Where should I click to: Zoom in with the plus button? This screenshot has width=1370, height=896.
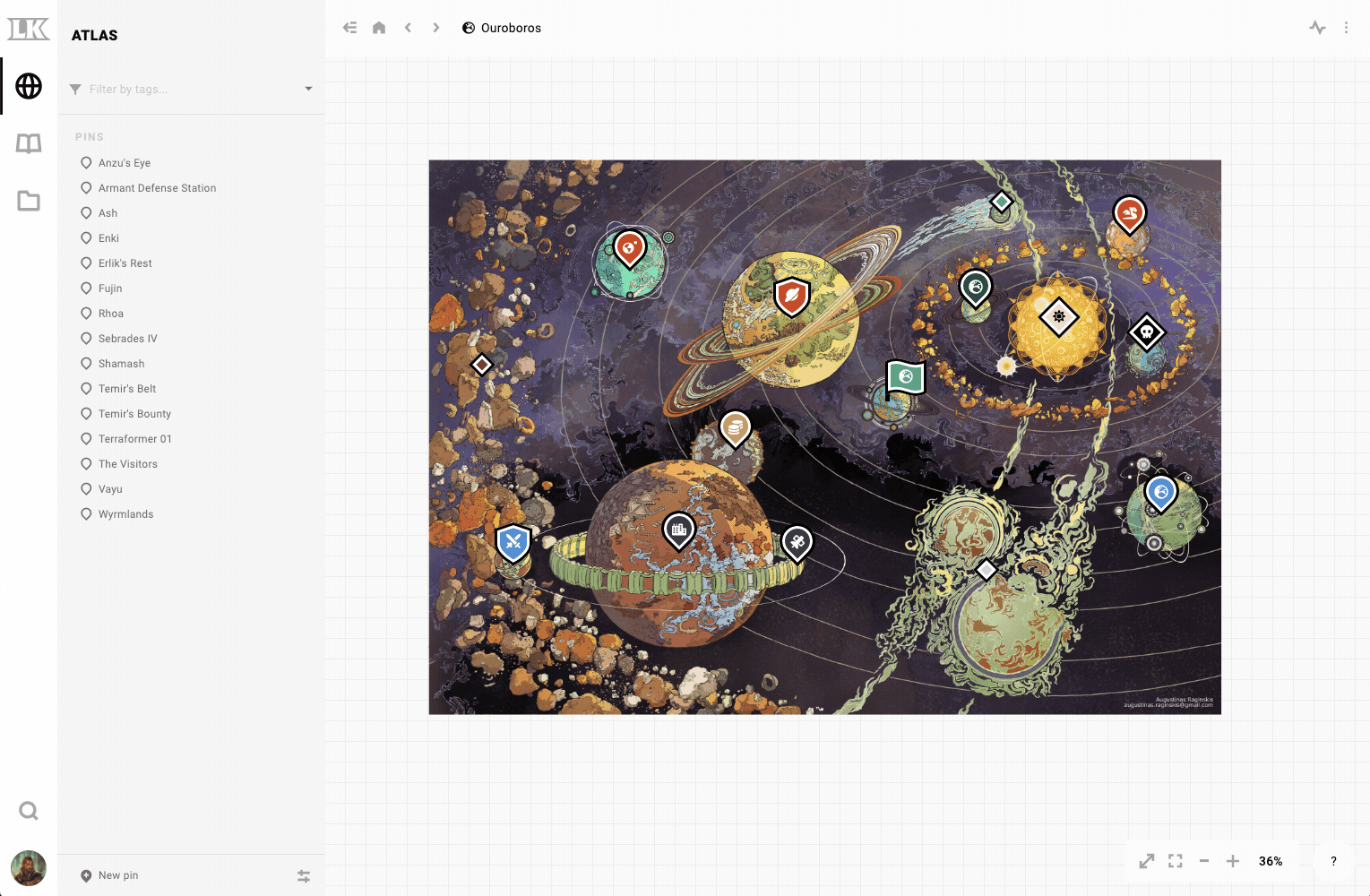pyautogui.click(x=1233, y=861)
